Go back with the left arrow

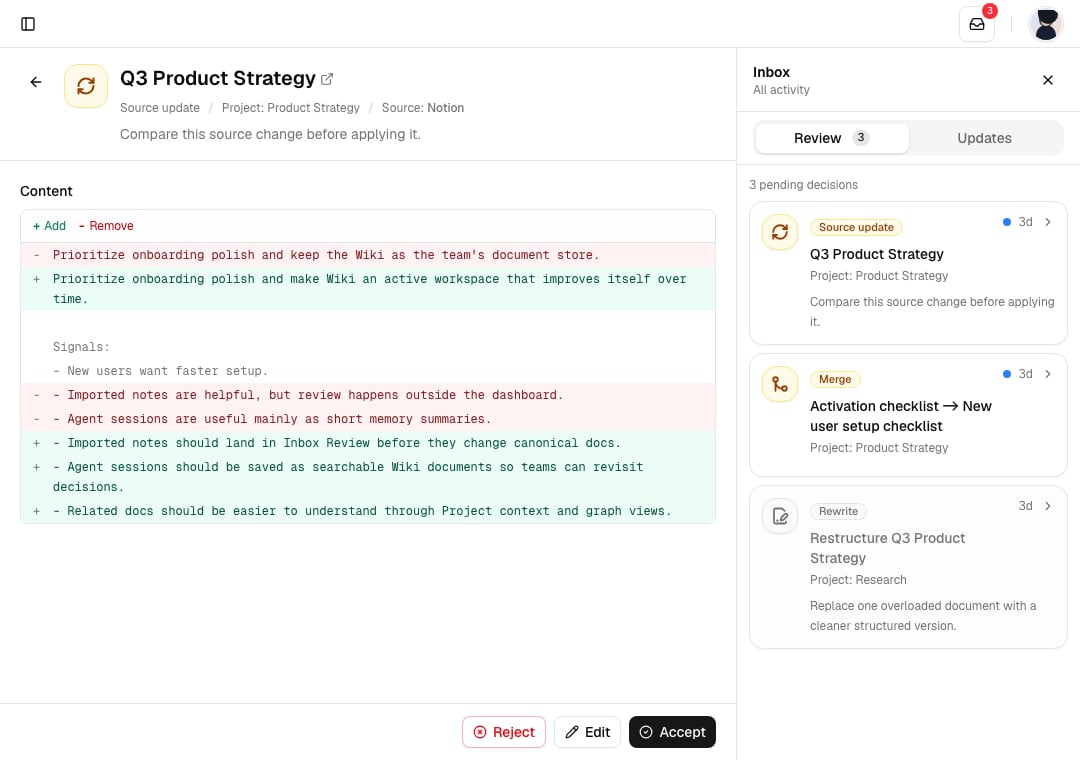pyautogui.click(x=36, y=82)
